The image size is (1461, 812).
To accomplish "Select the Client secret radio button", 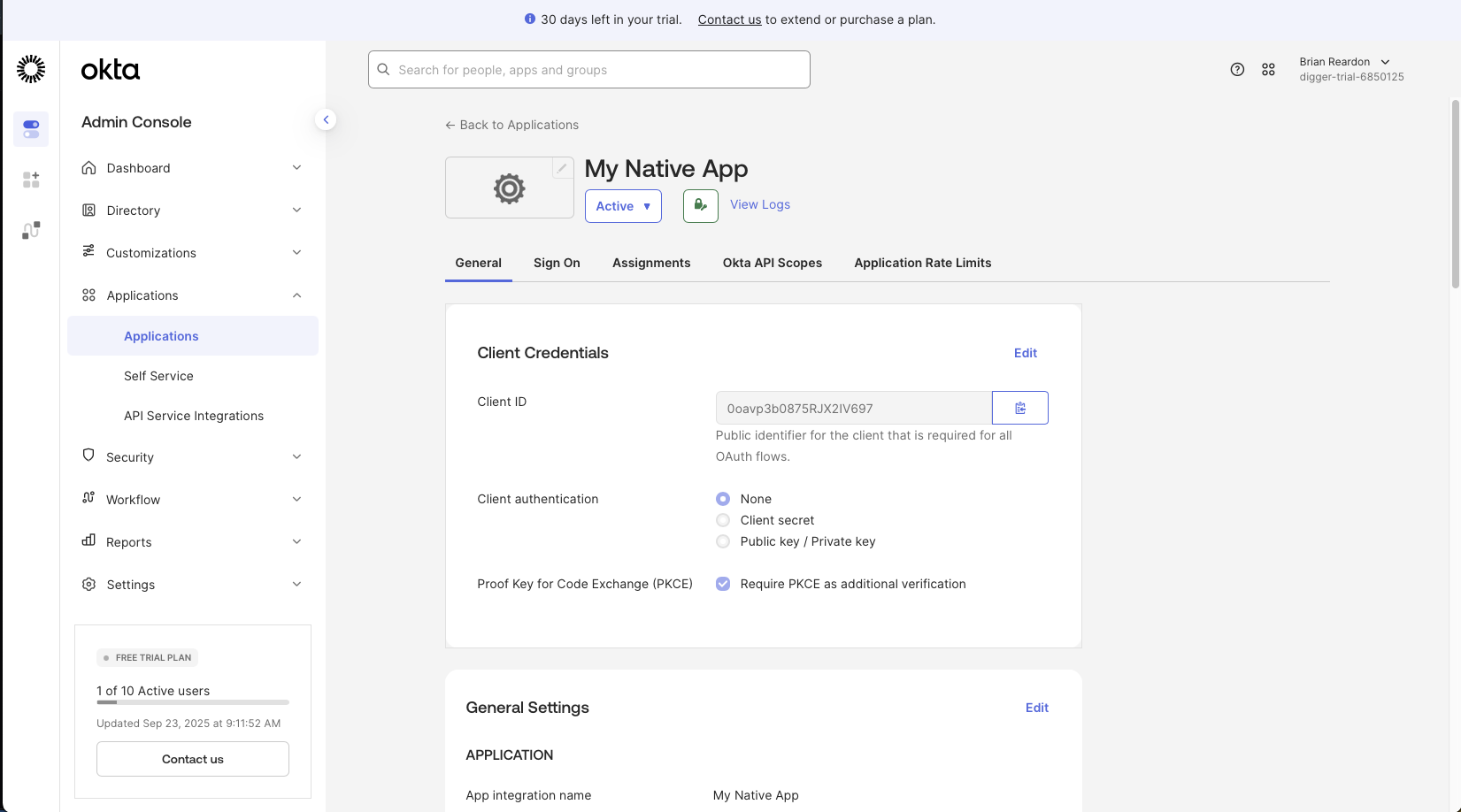I will [x=722, y=520].
